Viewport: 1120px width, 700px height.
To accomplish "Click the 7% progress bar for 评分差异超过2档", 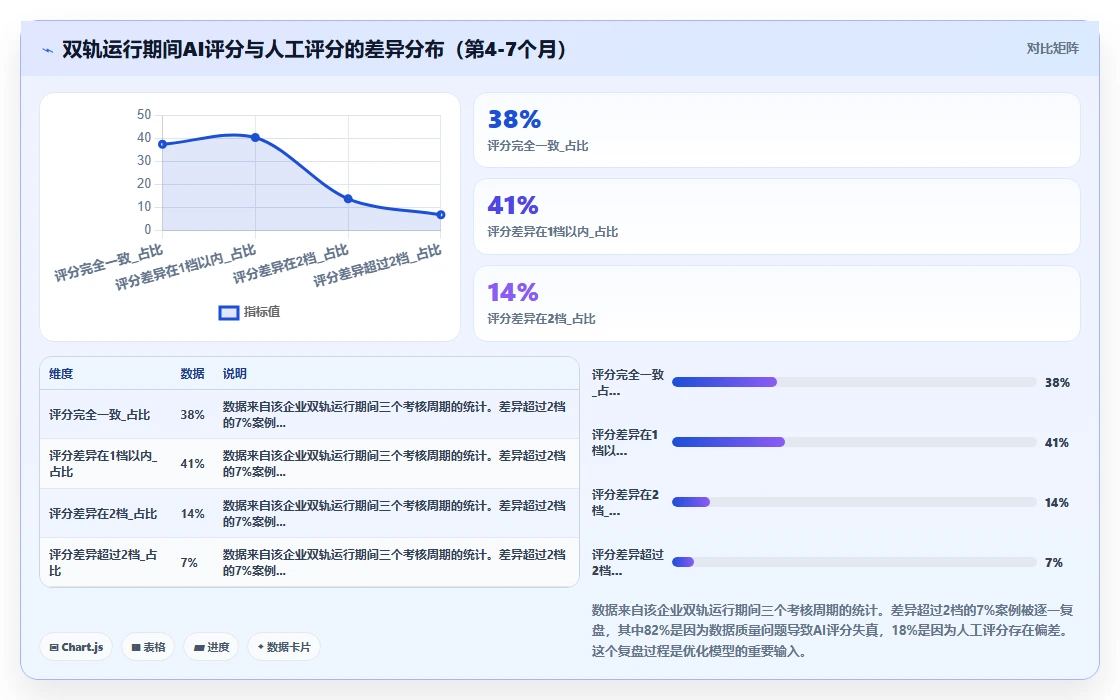I will (854, 562).
